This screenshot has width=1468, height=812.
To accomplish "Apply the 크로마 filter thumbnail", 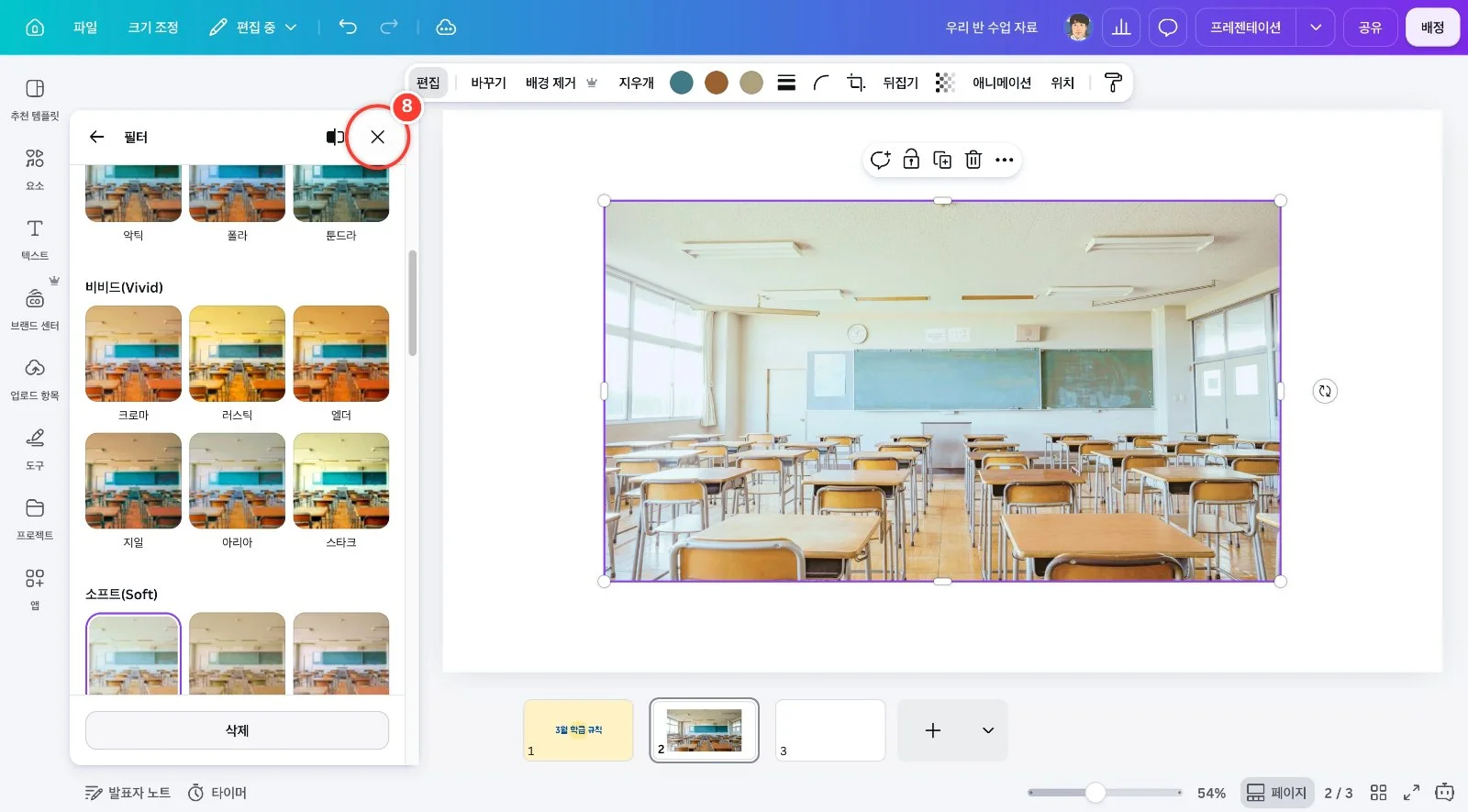I will tap(133, 354).
